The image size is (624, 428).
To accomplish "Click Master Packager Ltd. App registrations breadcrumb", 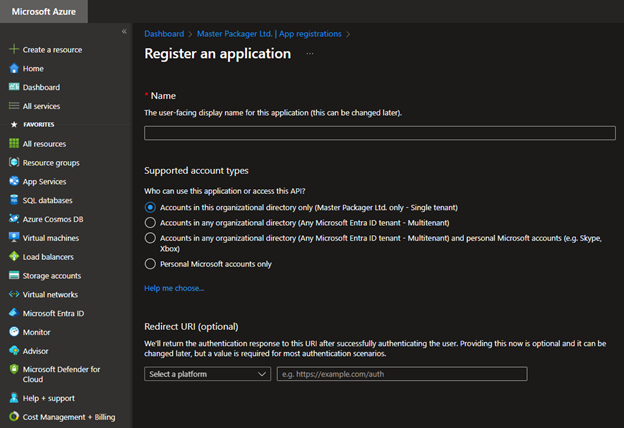I will [269, 34].
